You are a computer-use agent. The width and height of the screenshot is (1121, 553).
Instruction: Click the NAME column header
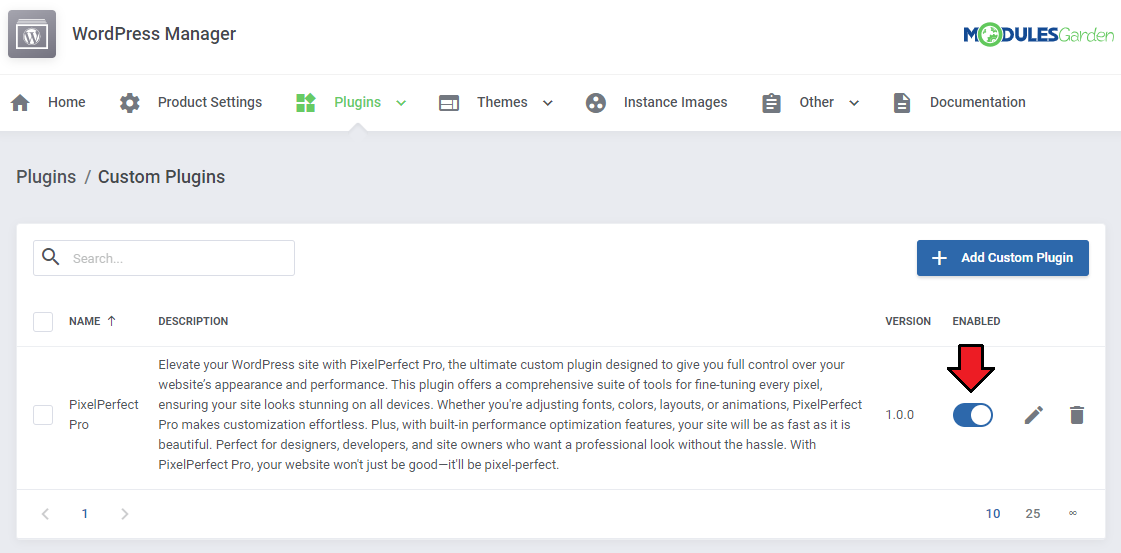tap(84, 322)
